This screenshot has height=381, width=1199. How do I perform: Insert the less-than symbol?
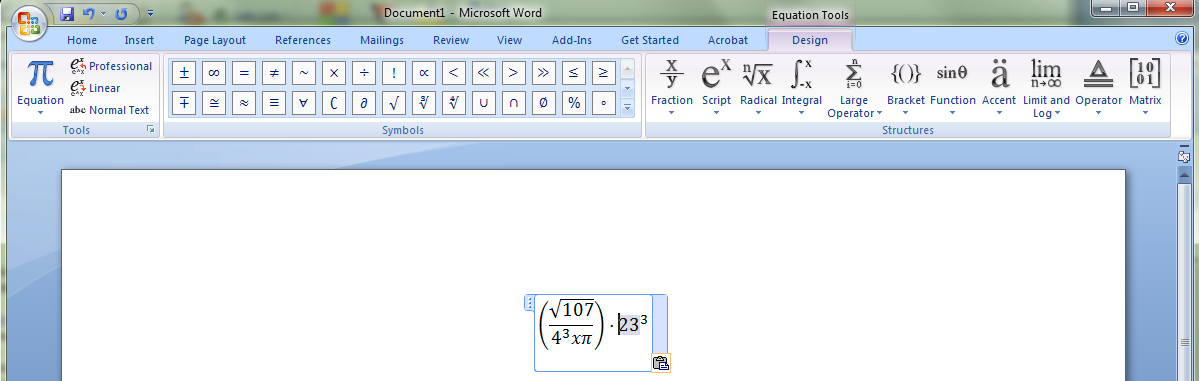pyautogui.click(x=453, y=73)
